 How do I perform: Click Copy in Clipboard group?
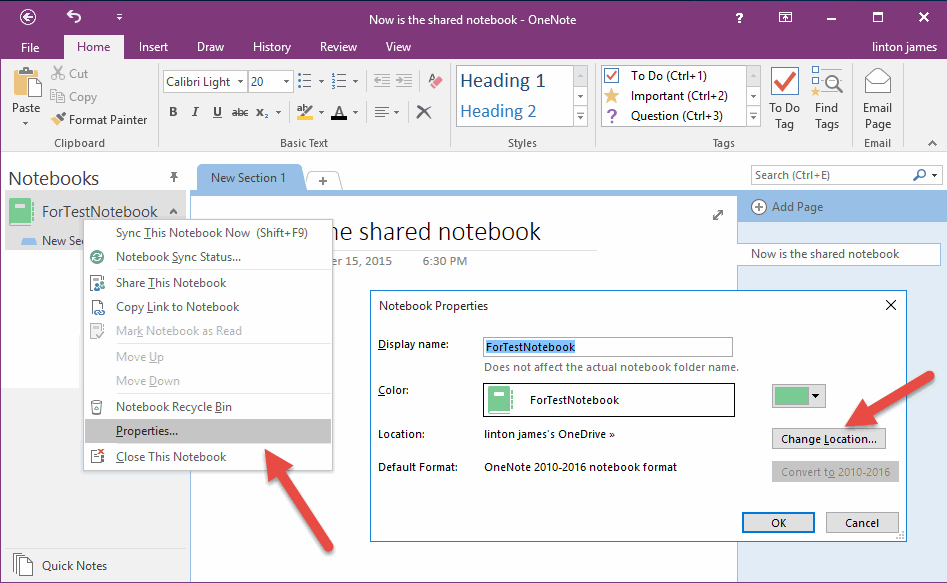click(x=73, y=97)
